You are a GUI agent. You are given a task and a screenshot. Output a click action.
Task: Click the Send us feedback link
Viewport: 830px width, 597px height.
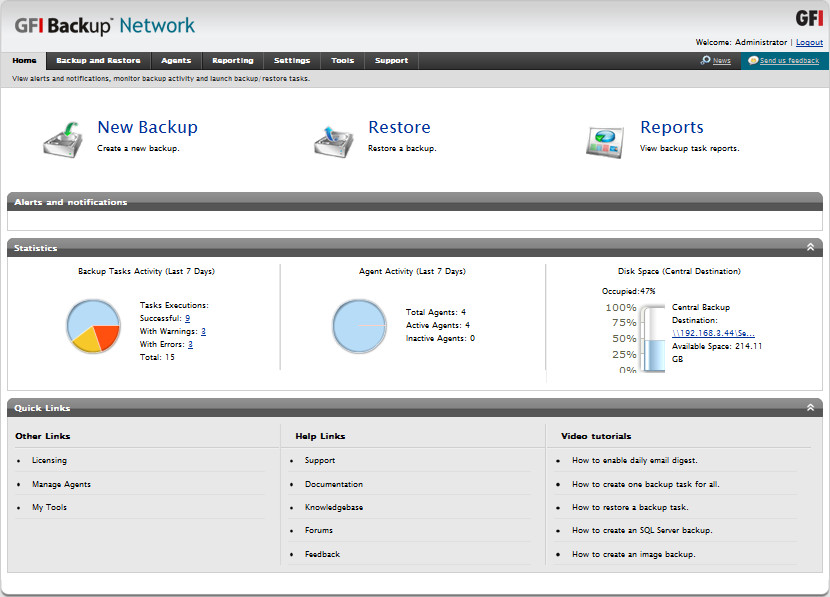pyautogui.click(x=789, y=61)
